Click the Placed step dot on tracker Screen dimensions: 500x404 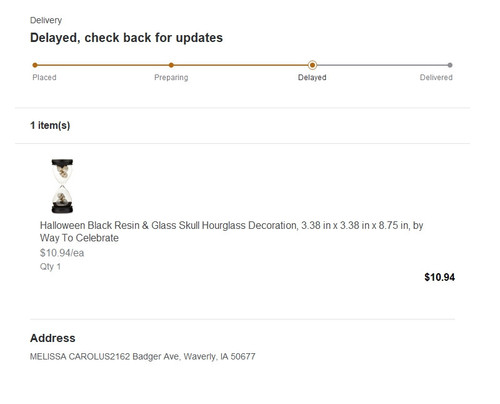click(x=35, y=65)
